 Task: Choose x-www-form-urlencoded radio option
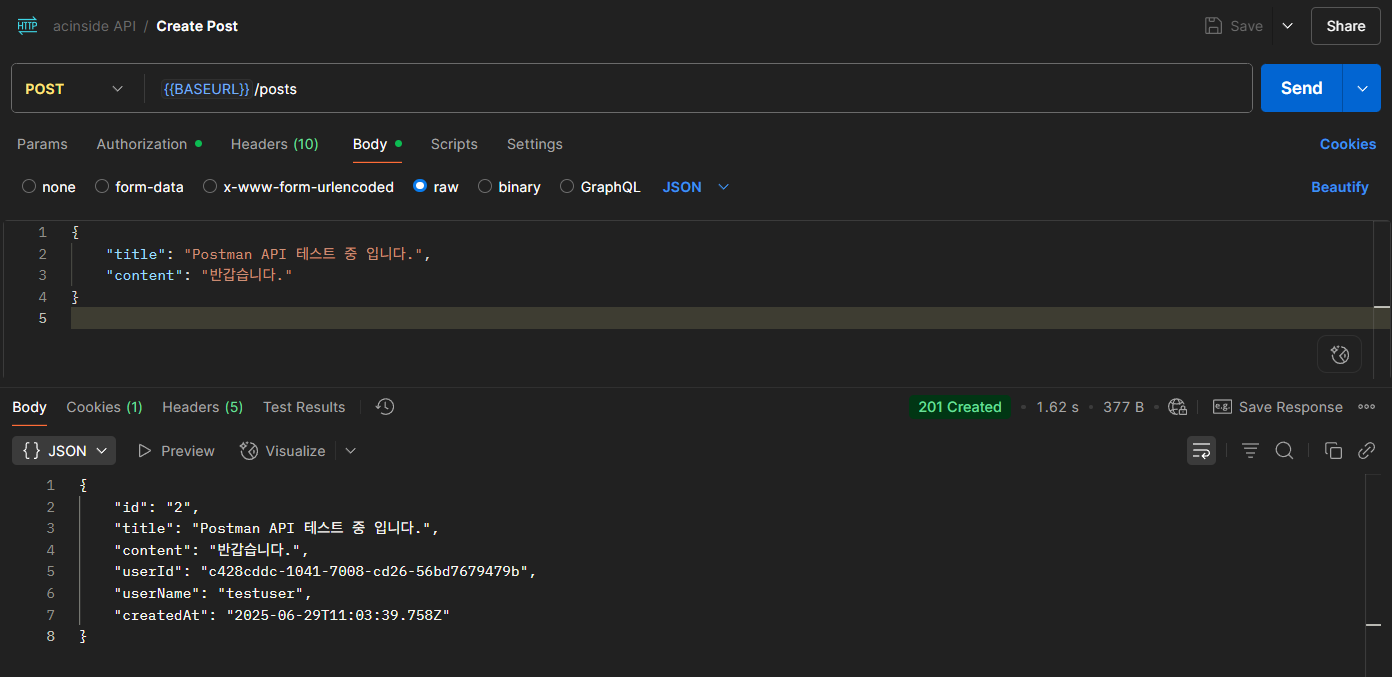pos(210,186)
